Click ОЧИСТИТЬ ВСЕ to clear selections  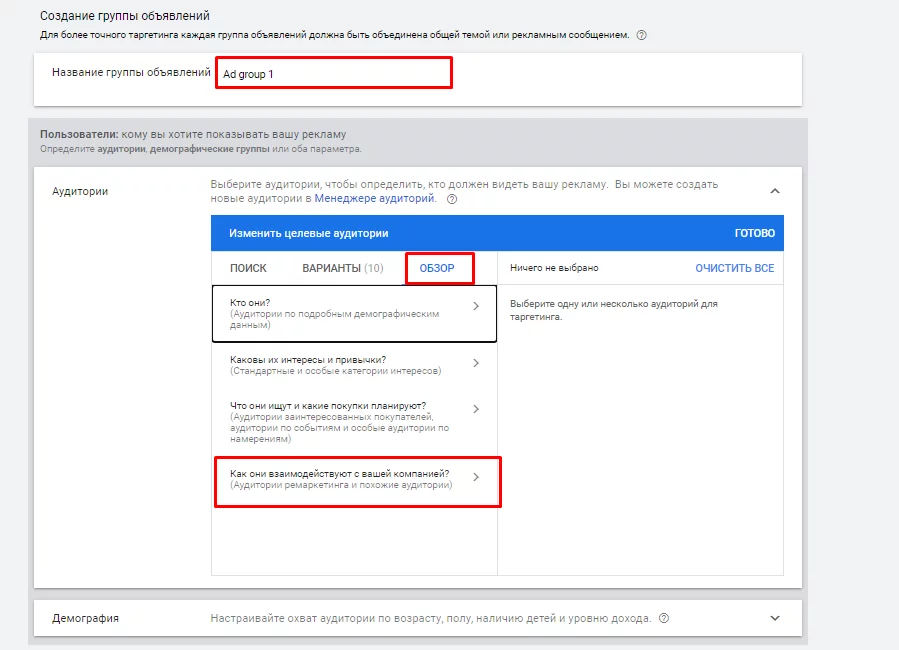pos(734,268)
